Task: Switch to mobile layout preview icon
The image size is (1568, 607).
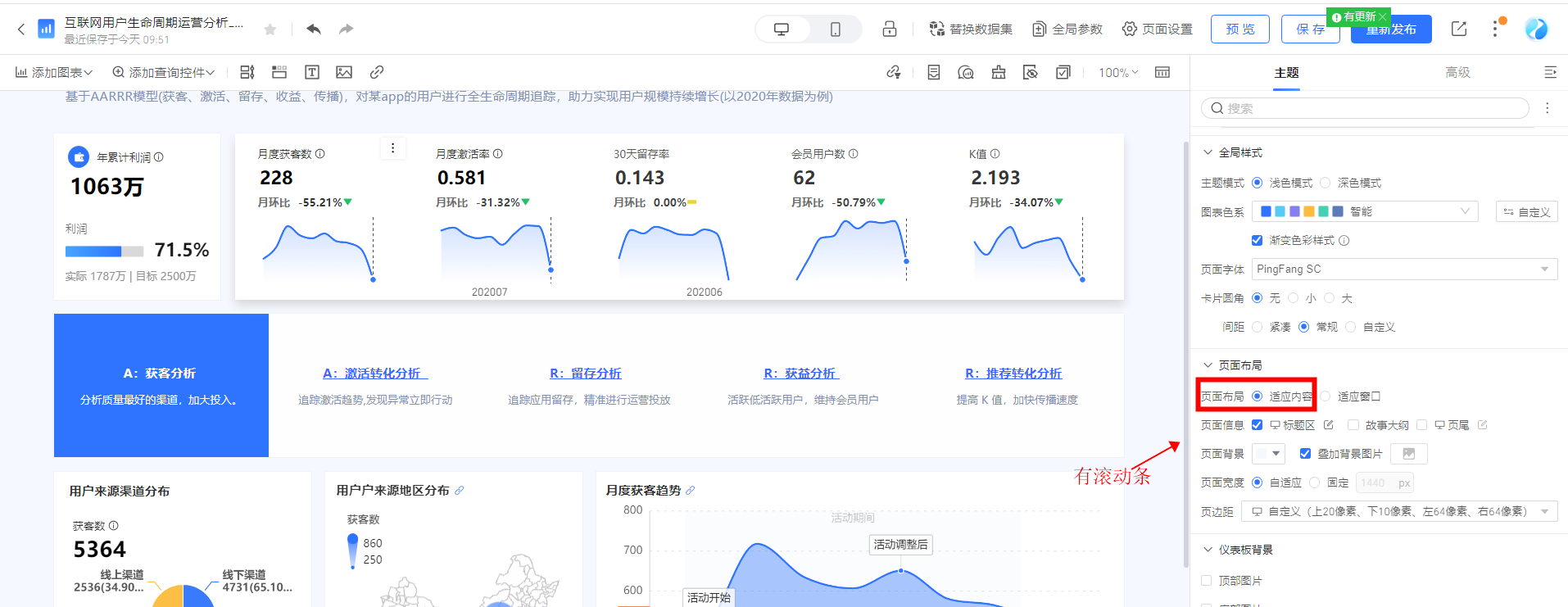Action: click(835, 29)
